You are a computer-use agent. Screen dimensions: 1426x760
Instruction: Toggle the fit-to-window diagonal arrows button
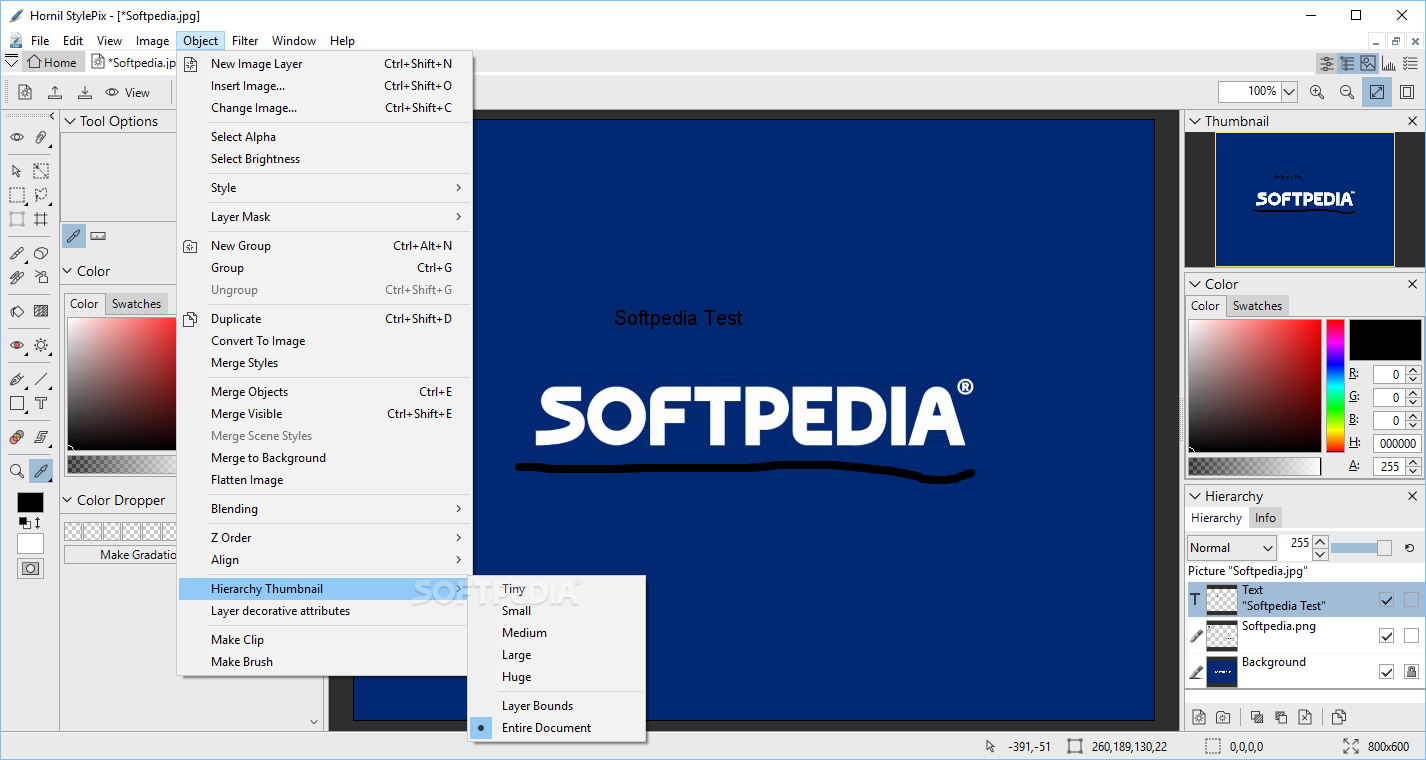click(1377, 92)
